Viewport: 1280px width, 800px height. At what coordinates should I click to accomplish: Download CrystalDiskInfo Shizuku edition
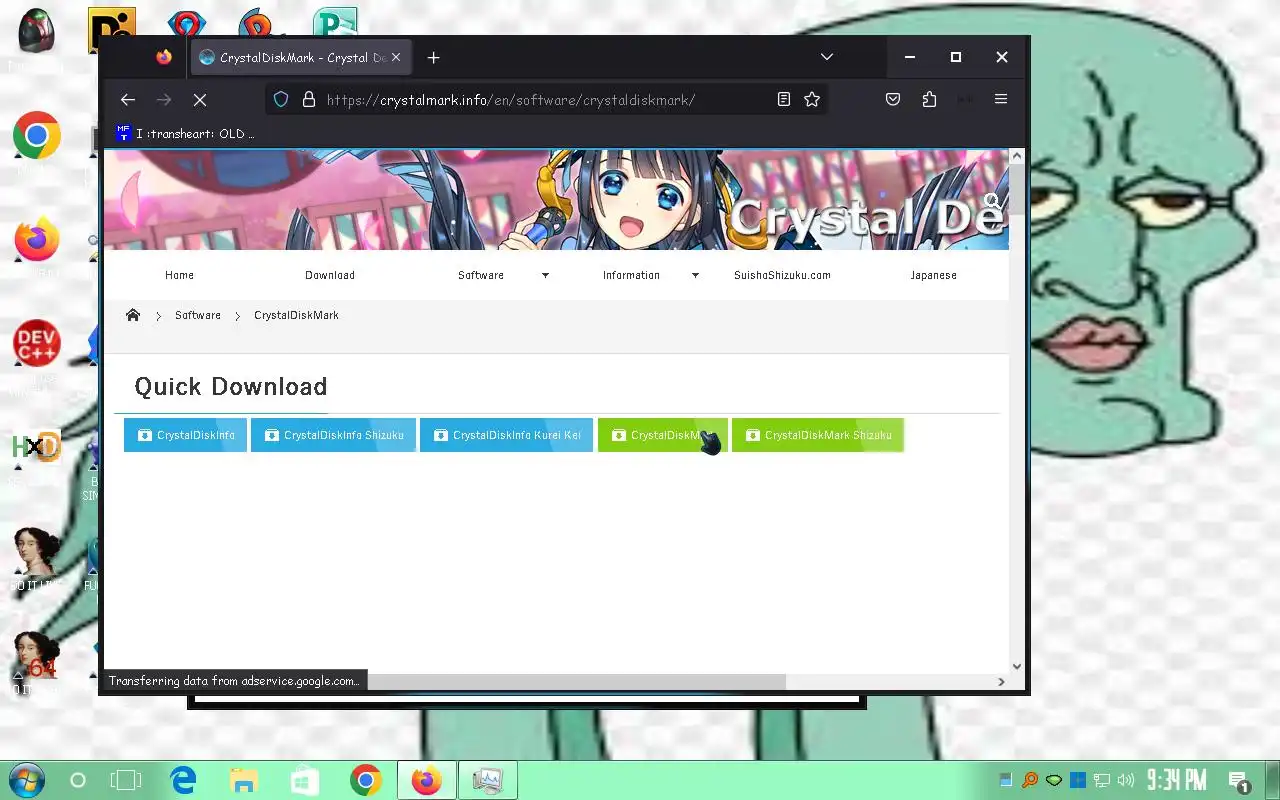[333, 435]
